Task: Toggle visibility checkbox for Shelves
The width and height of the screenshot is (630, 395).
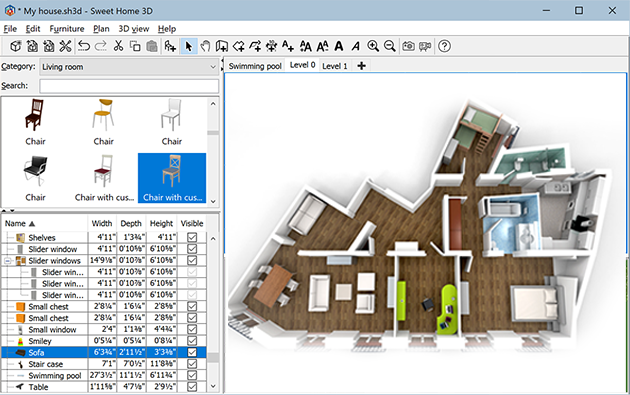Action: [192, 237]
